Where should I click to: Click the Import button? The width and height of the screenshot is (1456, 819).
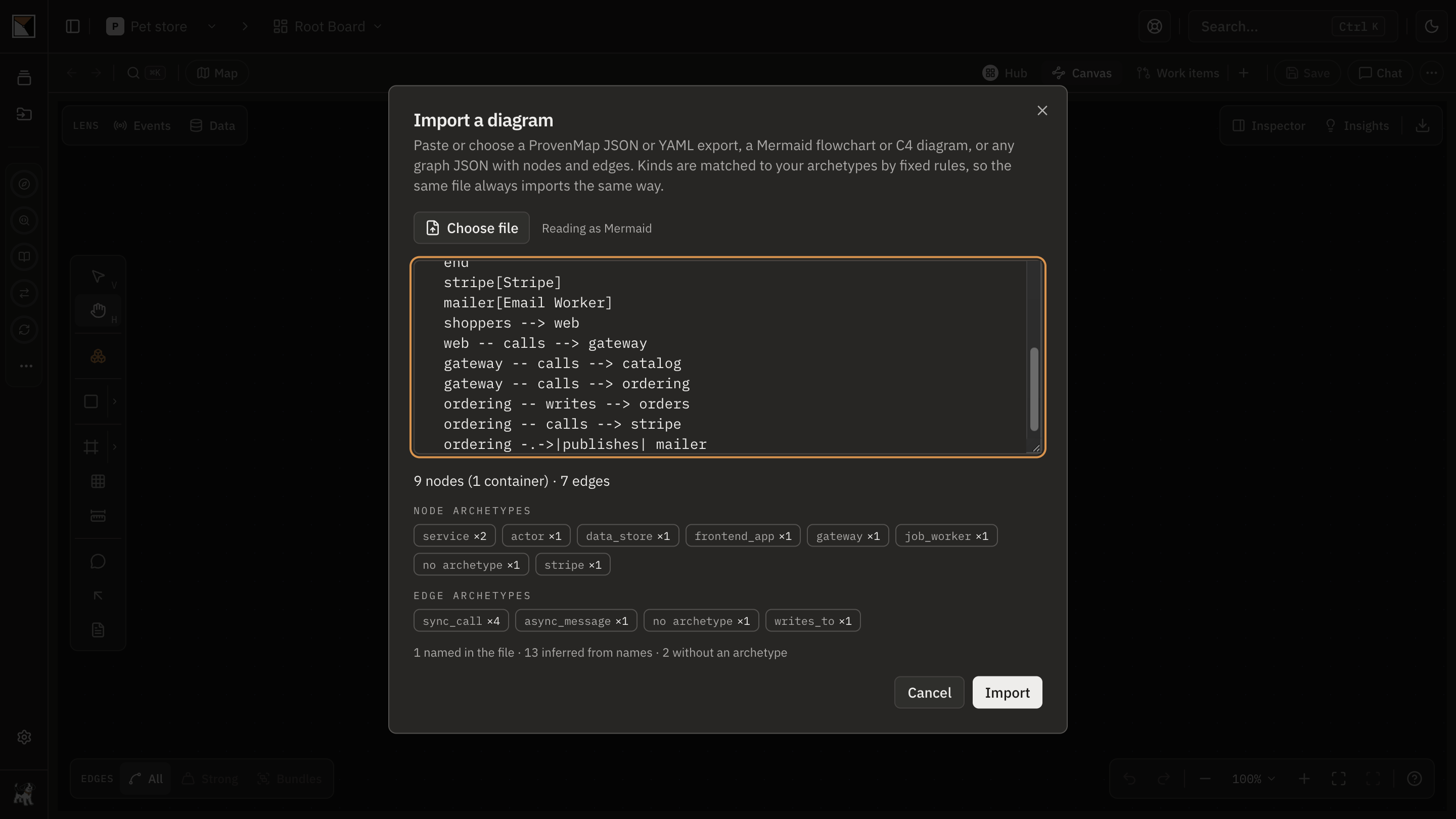(1007, 693)
